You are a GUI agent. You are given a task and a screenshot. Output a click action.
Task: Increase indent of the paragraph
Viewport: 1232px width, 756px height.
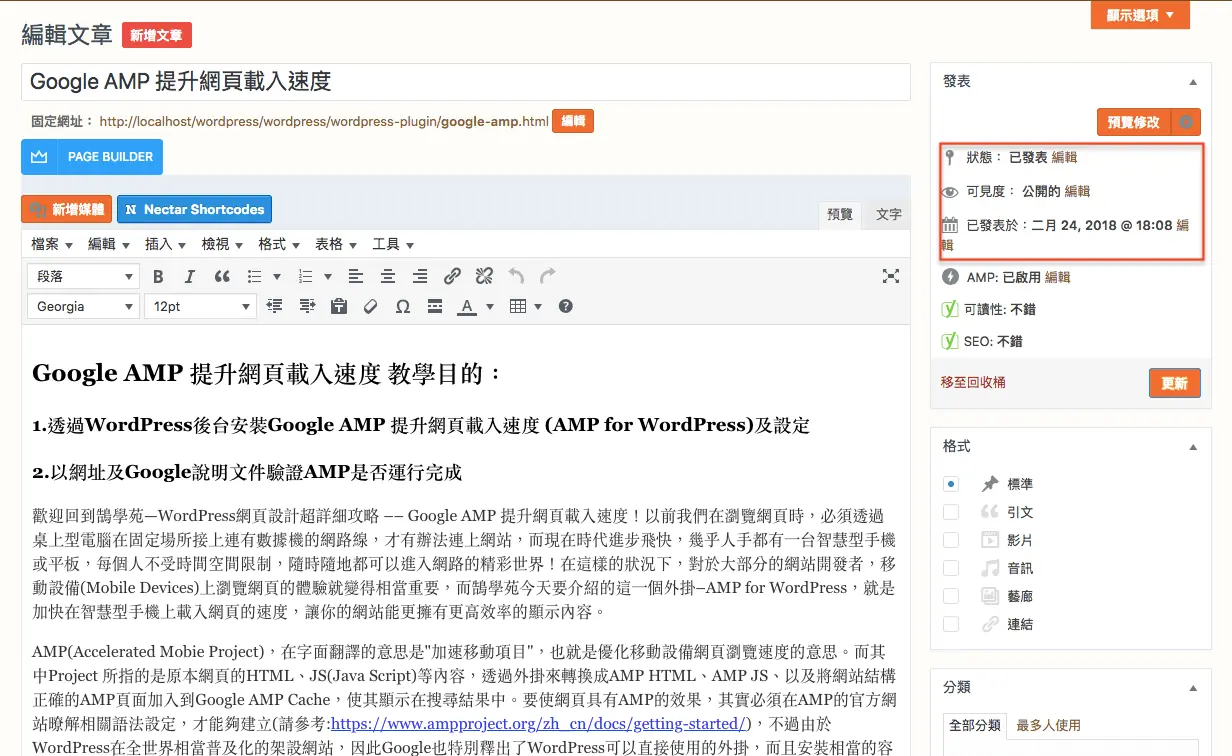pyautogui.click(x=306, y=307)
